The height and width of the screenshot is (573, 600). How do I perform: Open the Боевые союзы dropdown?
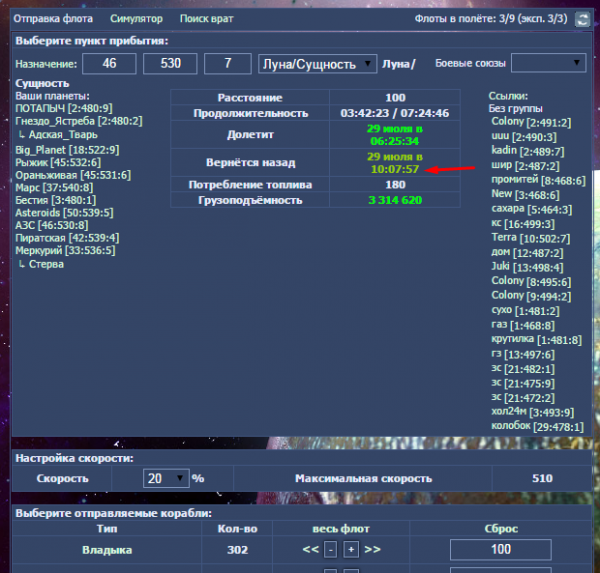(x=547, y=63)
